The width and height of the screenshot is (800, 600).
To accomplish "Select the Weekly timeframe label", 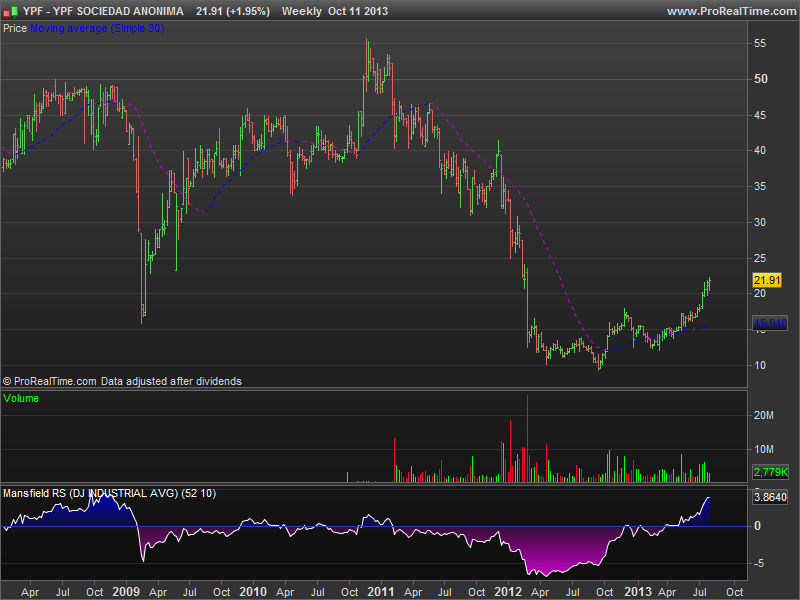I will 302,11.
